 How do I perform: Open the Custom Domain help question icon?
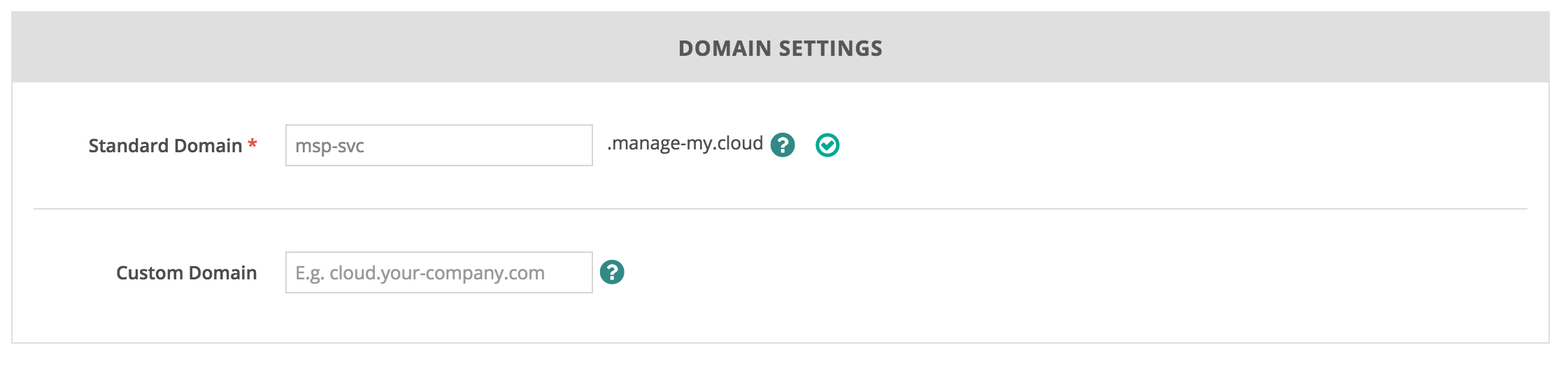click(x=612, y=272)
